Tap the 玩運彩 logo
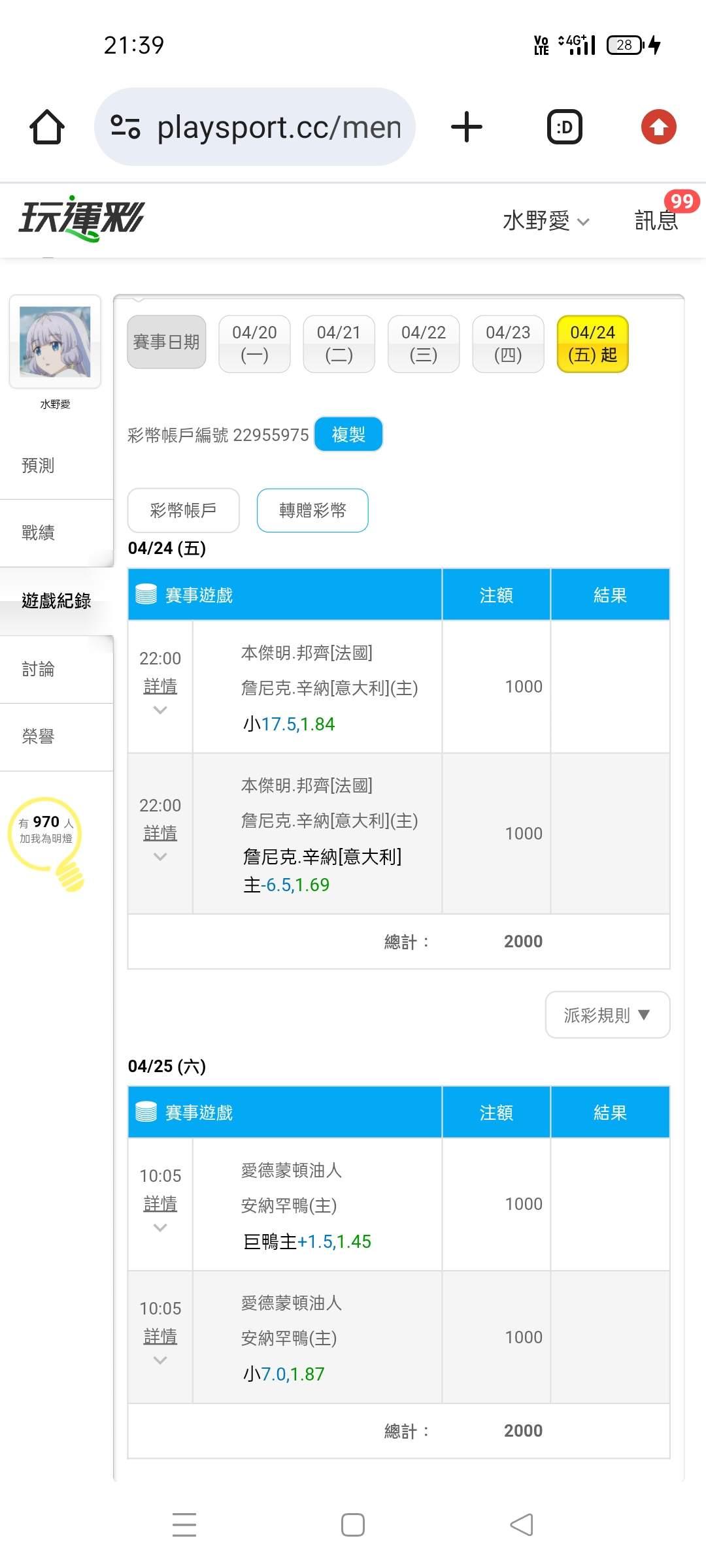The image size is (706, 1568). point(81,218)
